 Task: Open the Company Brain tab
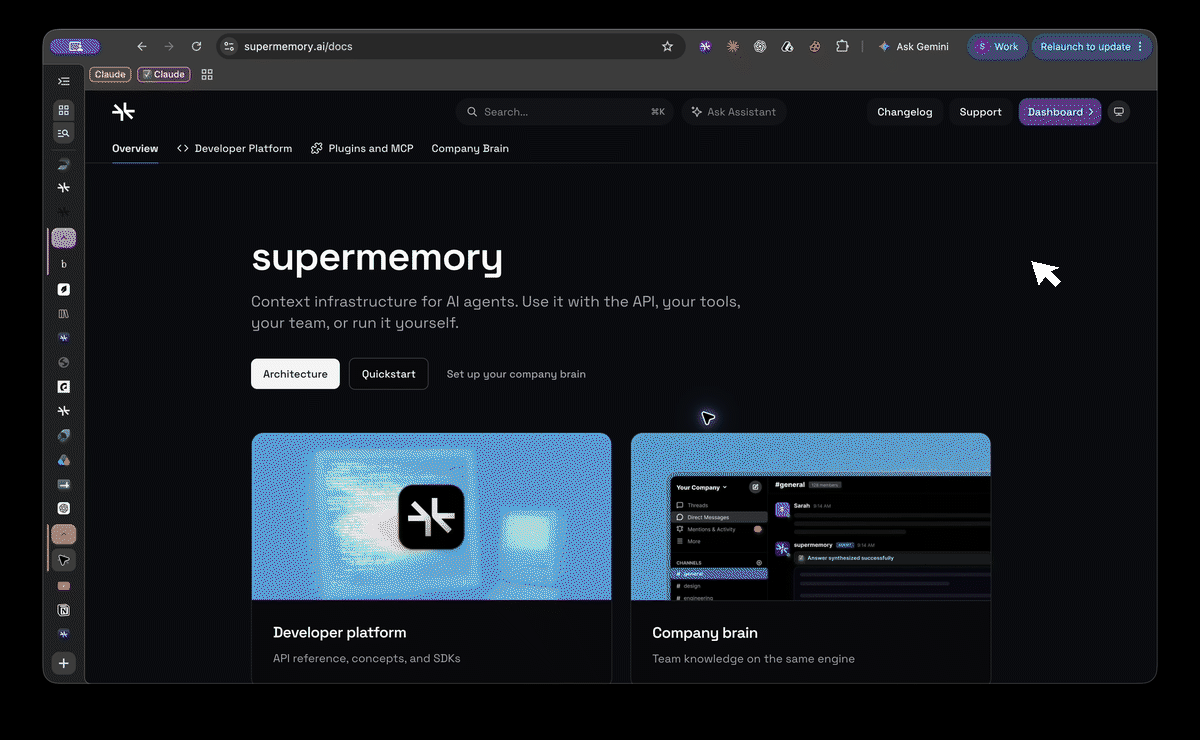click(470, 148)
